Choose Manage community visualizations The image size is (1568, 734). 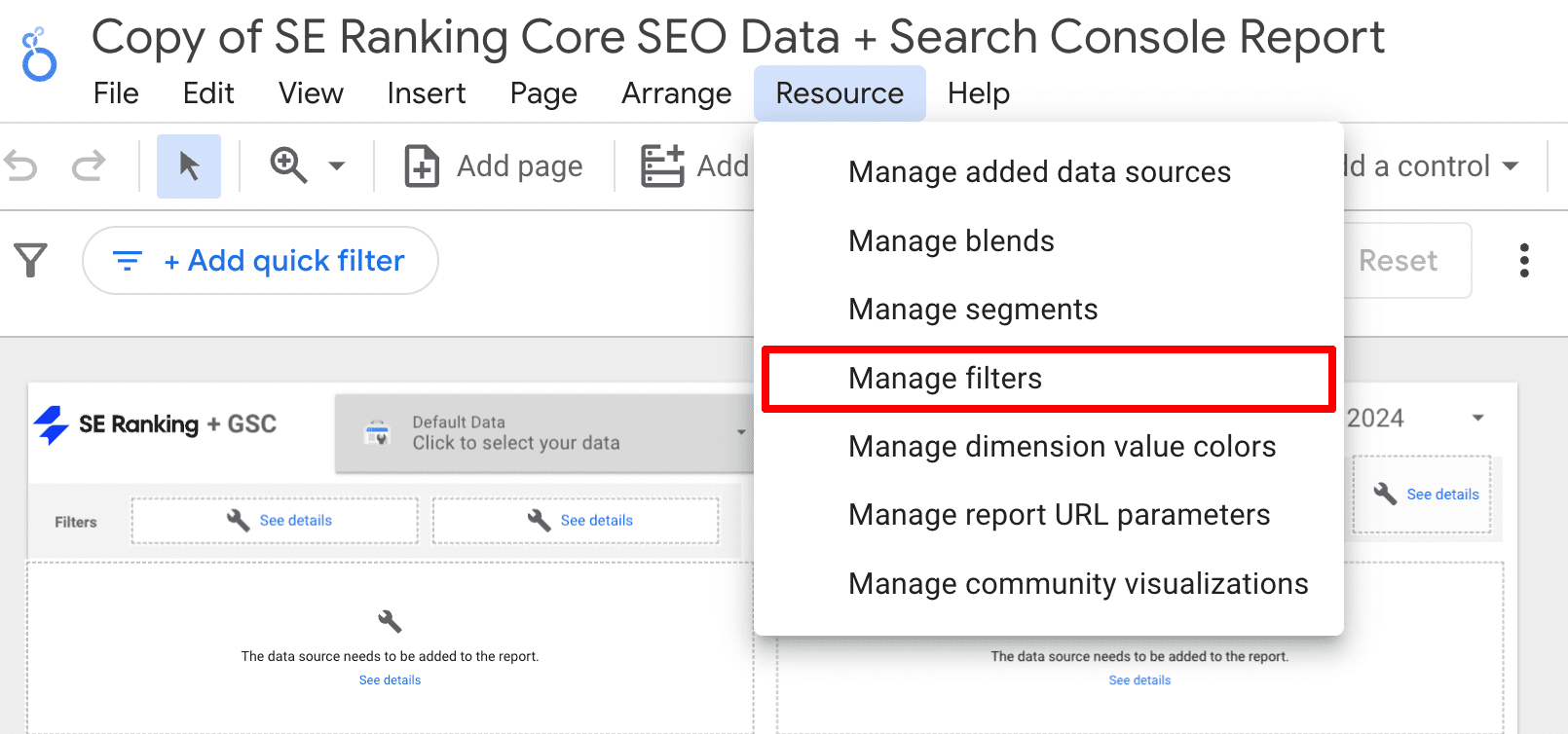pyautogui.click(x=1049, y=584)
